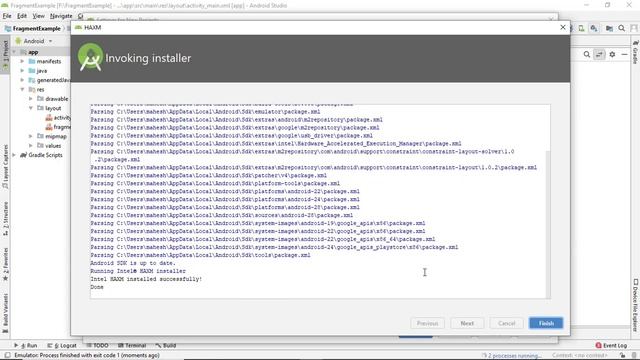Click 'Intel HAXM installed successfully!' log line
This screenshot has height=360, width=640.
pos(146,279)
